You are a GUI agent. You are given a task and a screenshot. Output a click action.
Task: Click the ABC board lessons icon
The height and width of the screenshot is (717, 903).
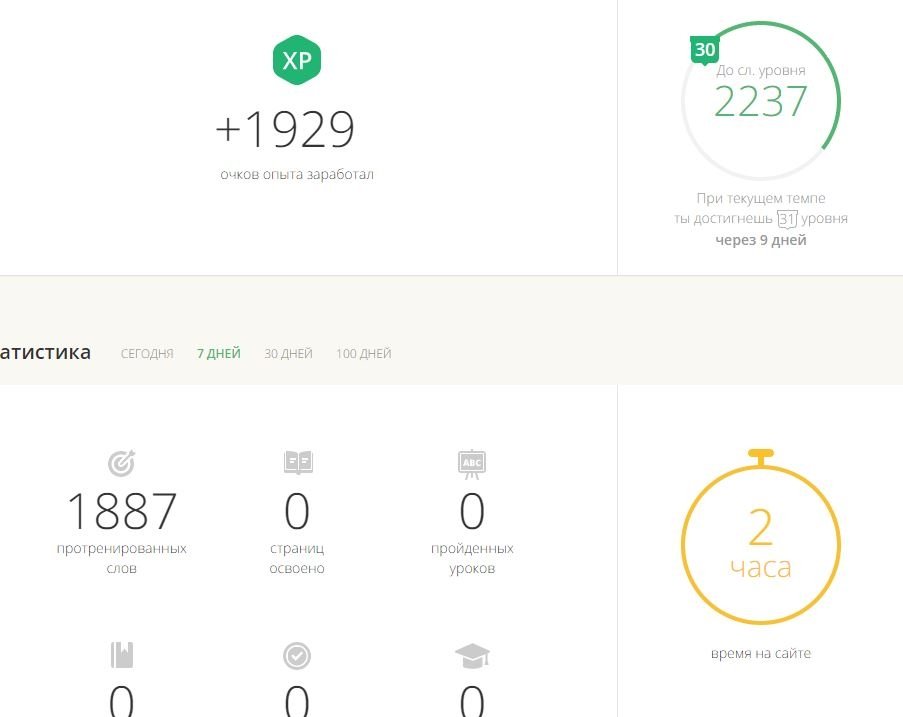471,463
